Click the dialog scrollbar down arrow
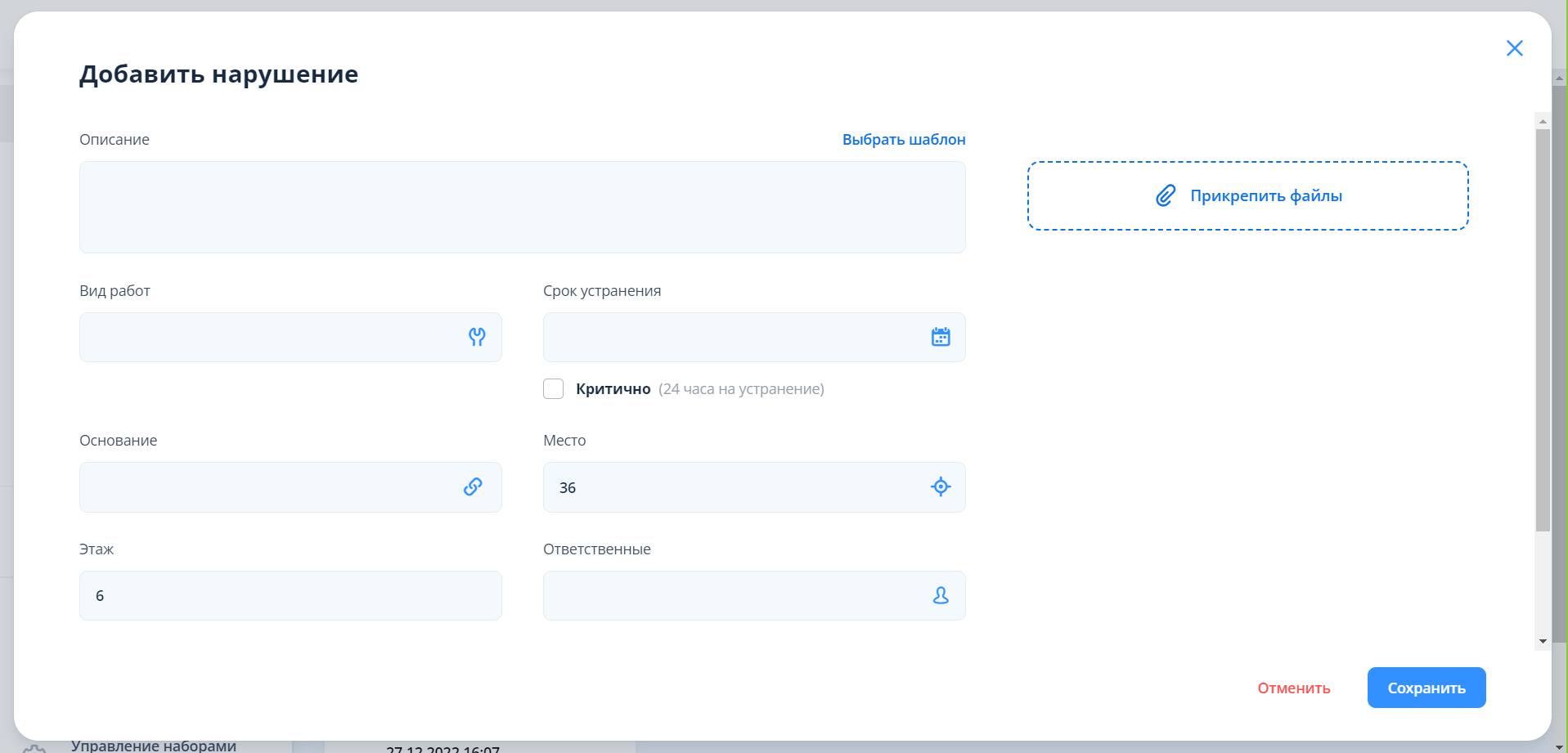This screenshot has width=1568, height=753. (1543, 641)
